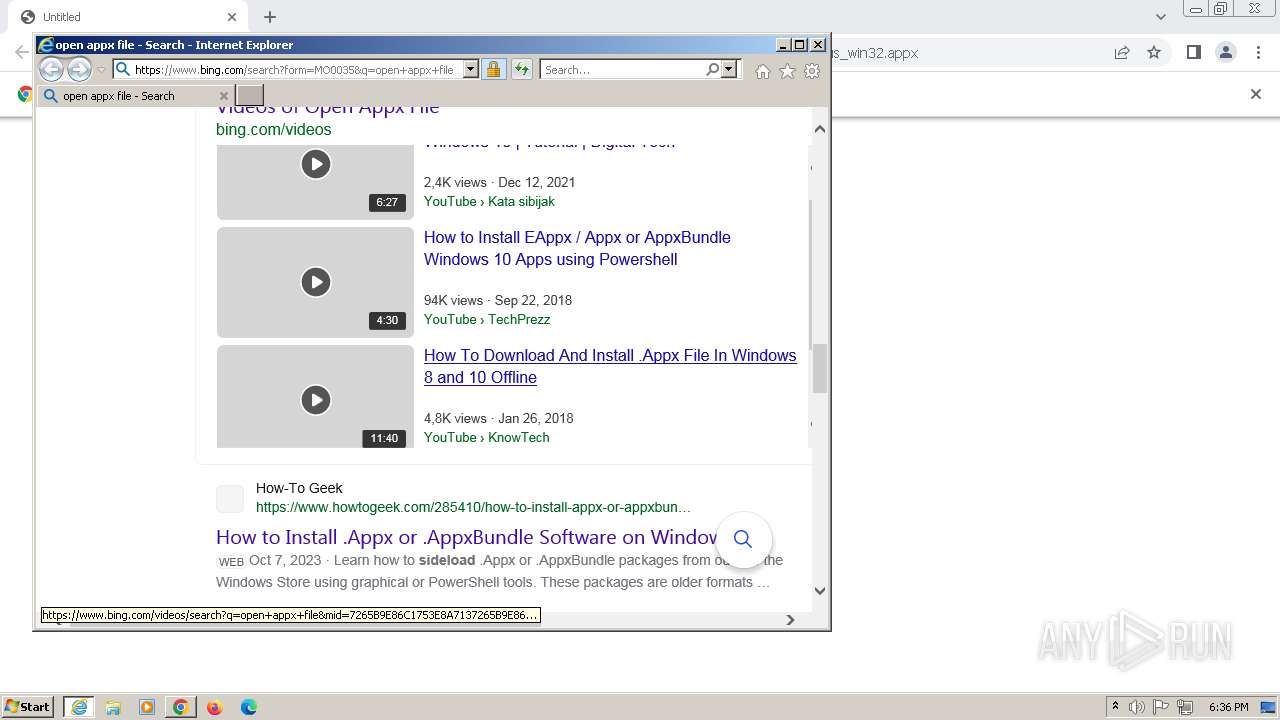The image size is (1280, 720).
Task: Click the taskbar clock 6:36 PM
Action: (x=1228, y=707)
